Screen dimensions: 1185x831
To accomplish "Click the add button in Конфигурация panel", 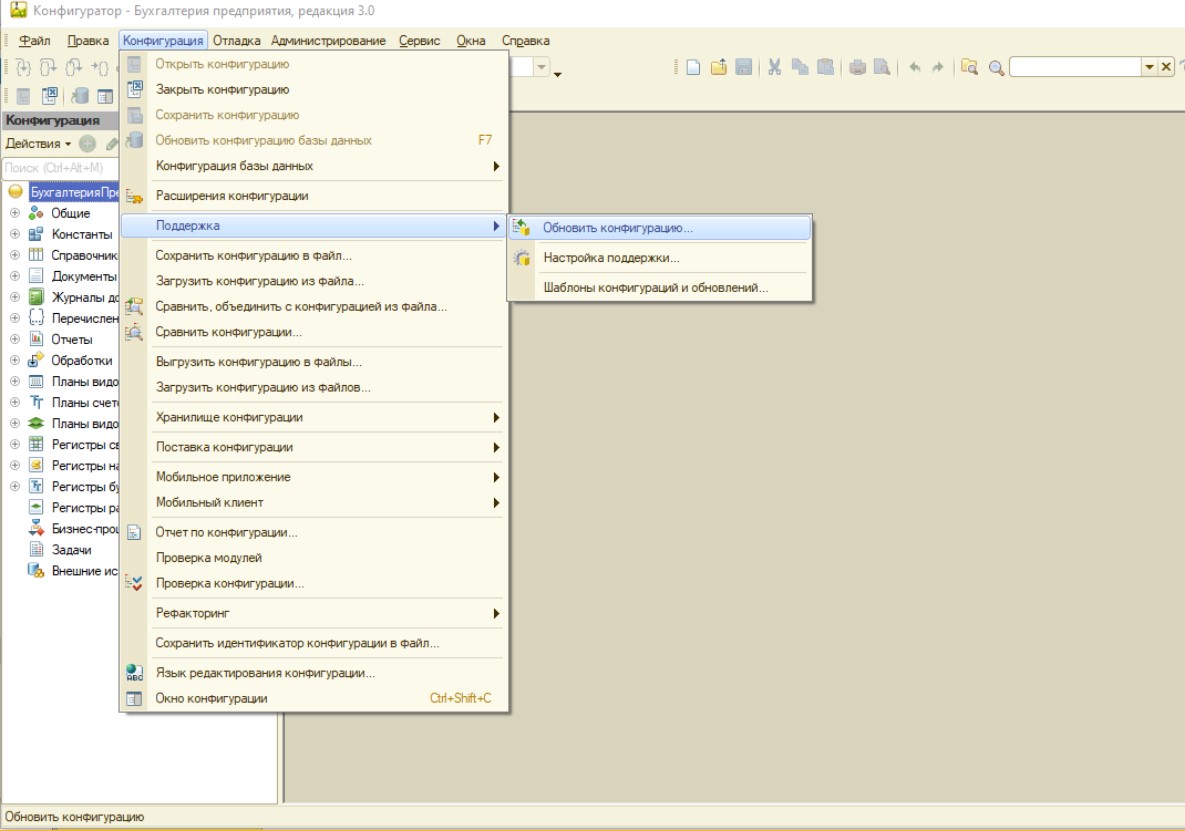I will point(88,144).
